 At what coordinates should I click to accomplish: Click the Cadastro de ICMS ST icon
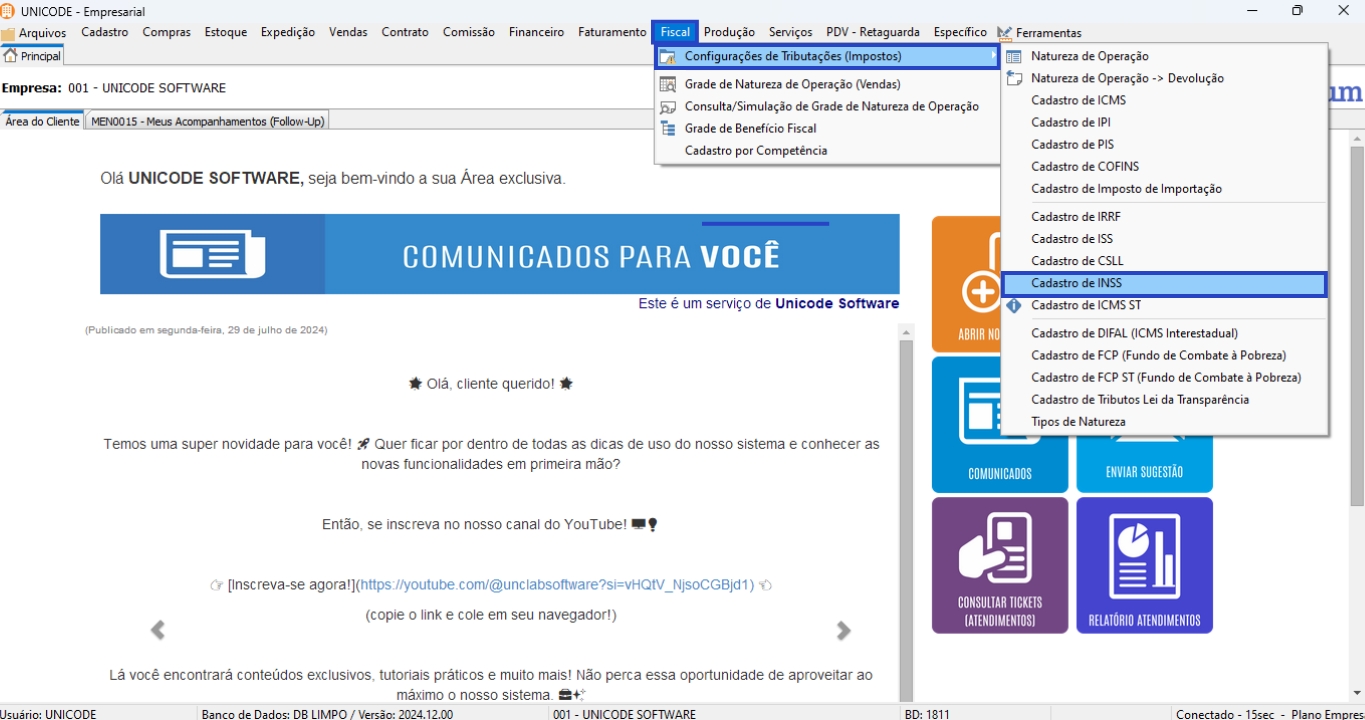1014,306
